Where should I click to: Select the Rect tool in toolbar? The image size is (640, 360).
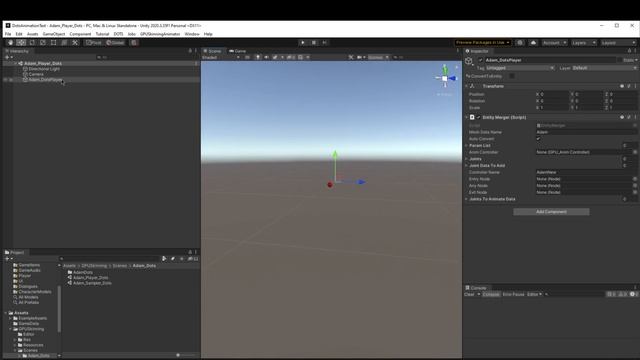(x=53, y=42)
